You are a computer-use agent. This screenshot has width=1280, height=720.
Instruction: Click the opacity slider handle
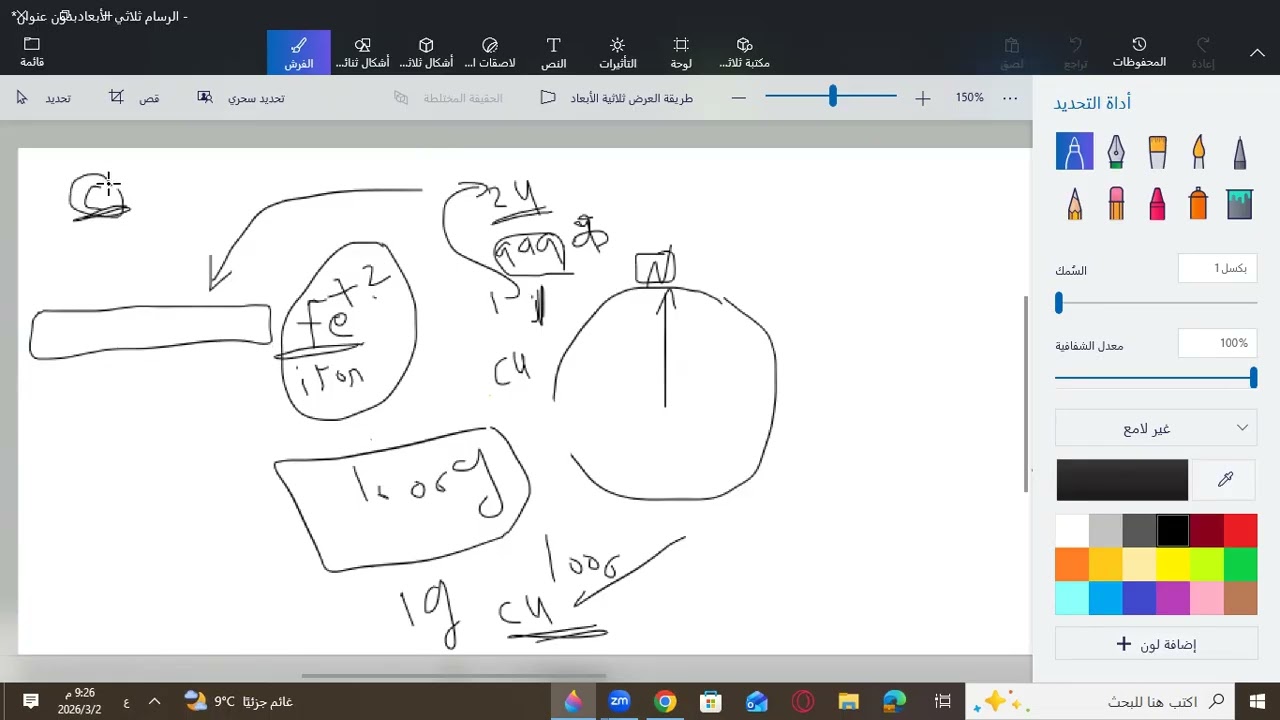click(x=1253, y=378)
